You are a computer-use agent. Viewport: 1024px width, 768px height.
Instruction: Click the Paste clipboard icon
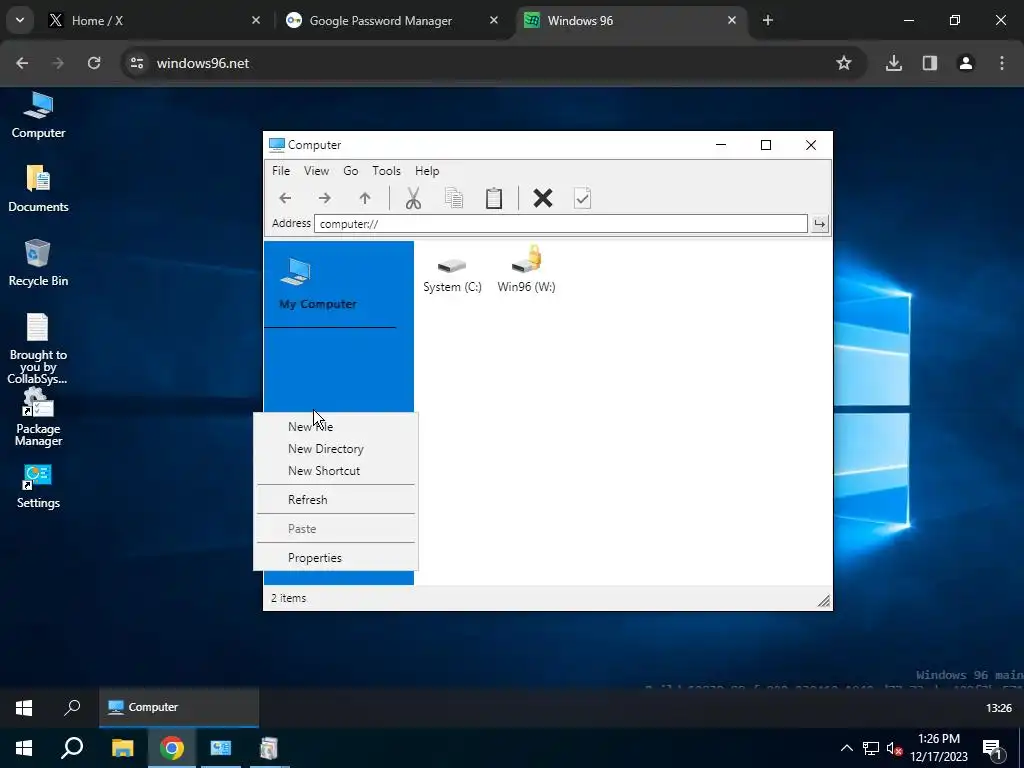click(494, 198)
